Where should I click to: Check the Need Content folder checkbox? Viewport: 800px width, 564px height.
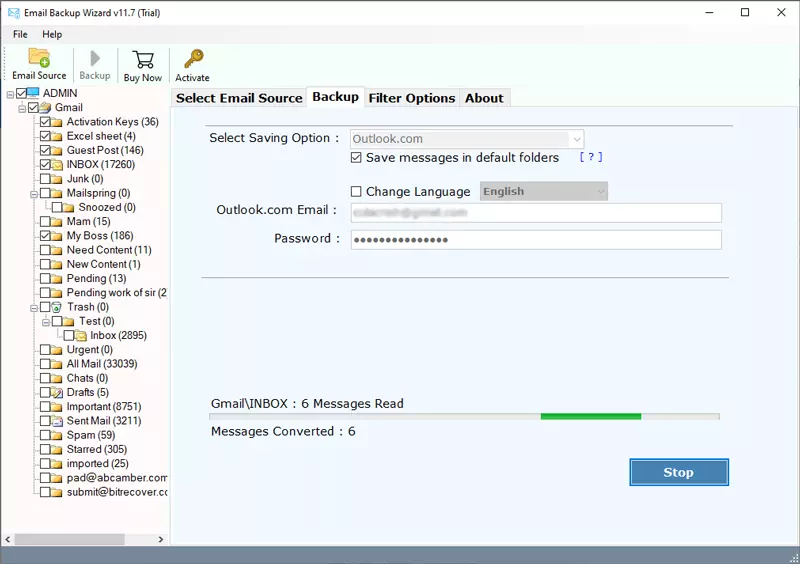(45, 250)
